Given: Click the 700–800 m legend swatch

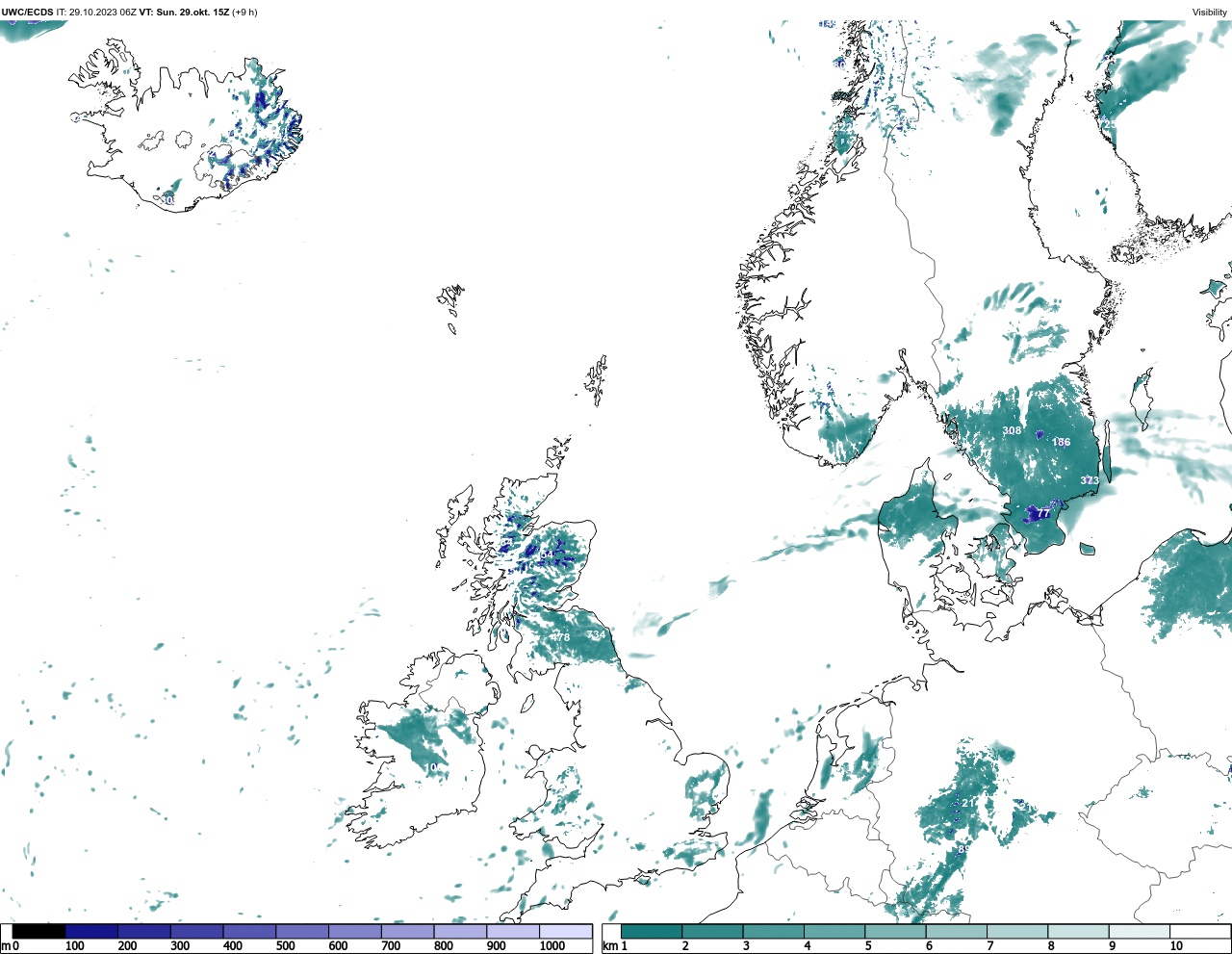Looking at the screenshot, I should coord(407,931).
